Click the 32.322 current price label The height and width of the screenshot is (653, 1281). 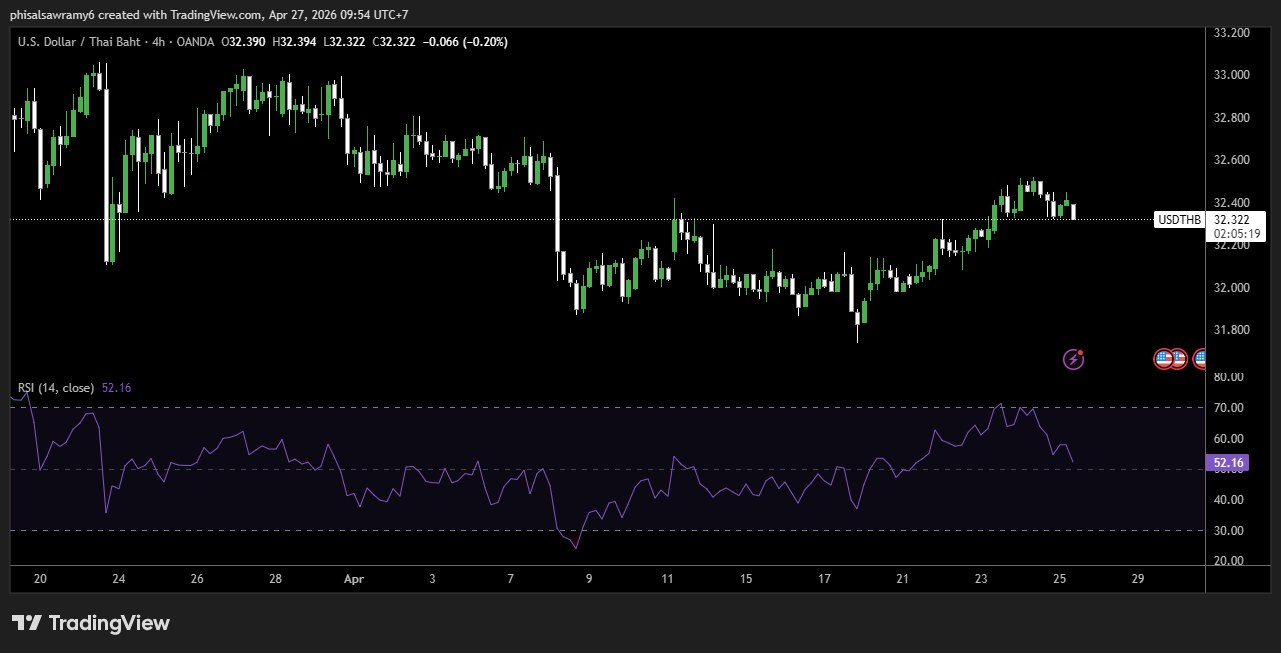click(1234, 219)
